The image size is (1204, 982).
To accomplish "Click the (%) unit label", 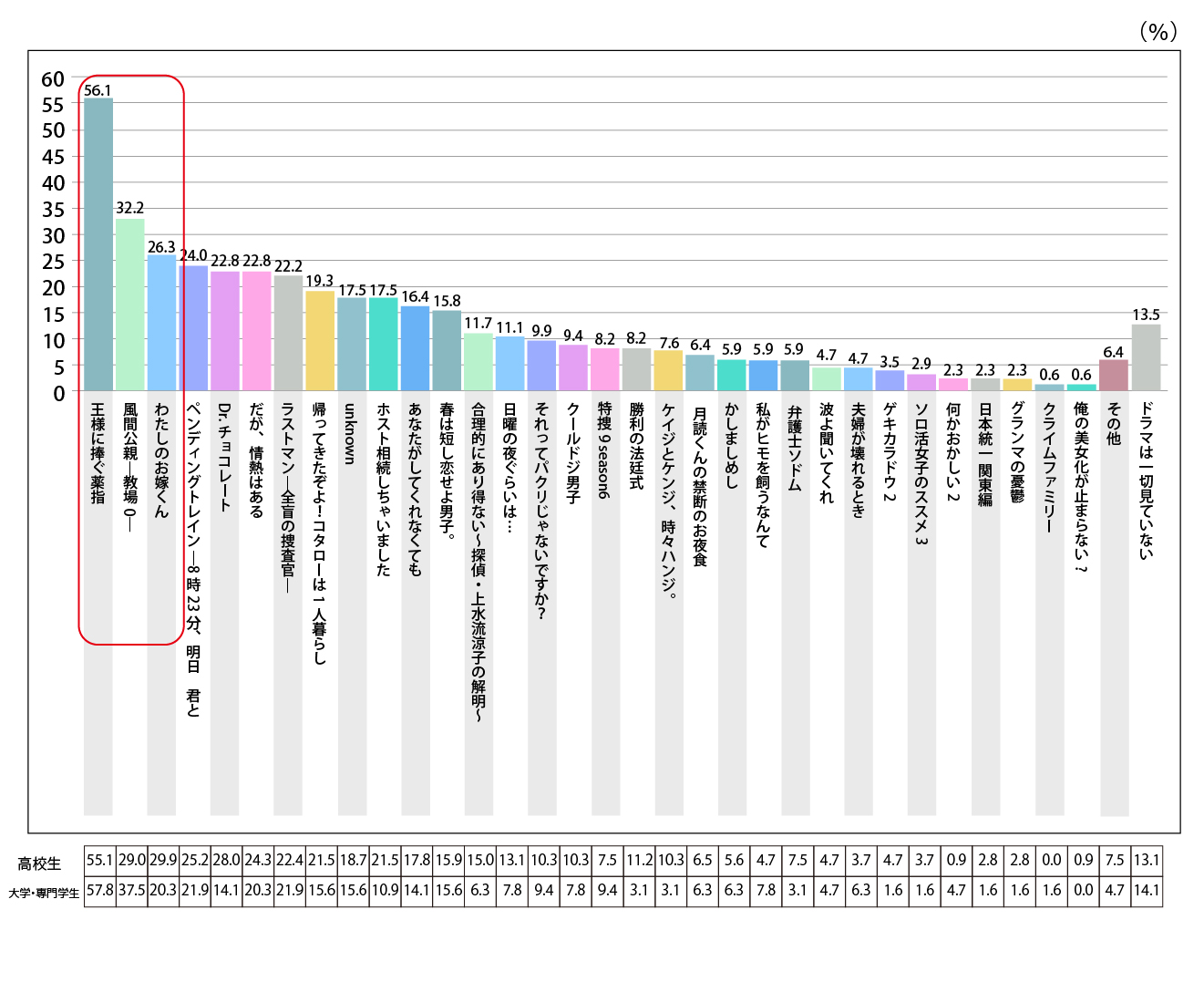I will point(1158,32).
